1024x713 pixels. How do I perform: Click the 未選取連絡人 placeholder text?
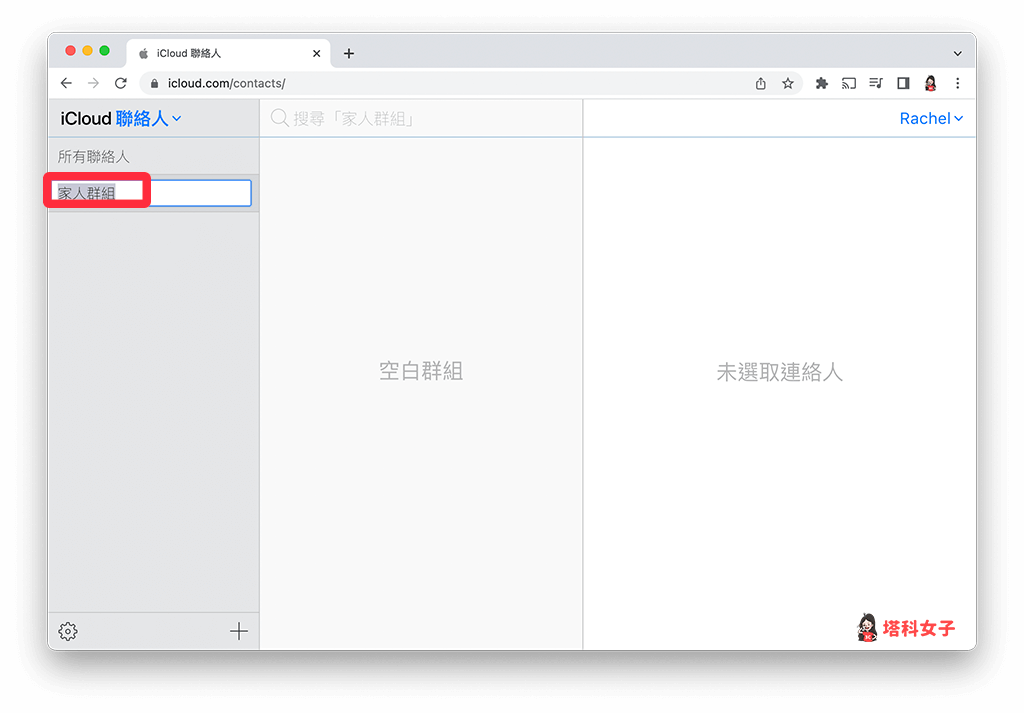[x=780, y=372]
